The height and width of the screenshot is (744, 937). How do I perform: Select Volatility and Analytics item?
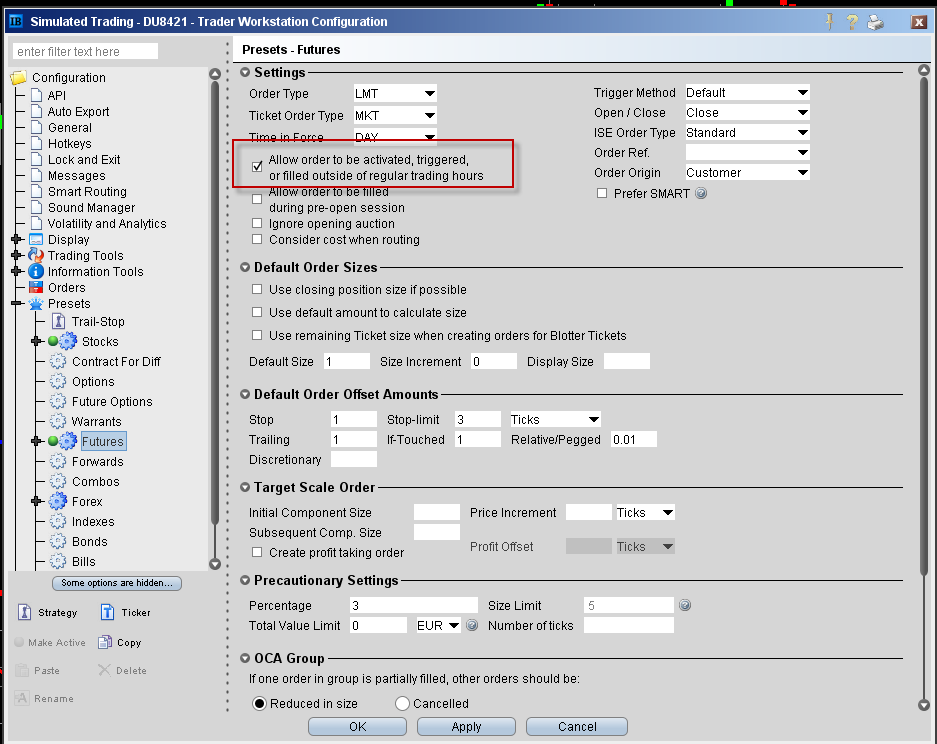pyautogui.click(x=107, y=223)
